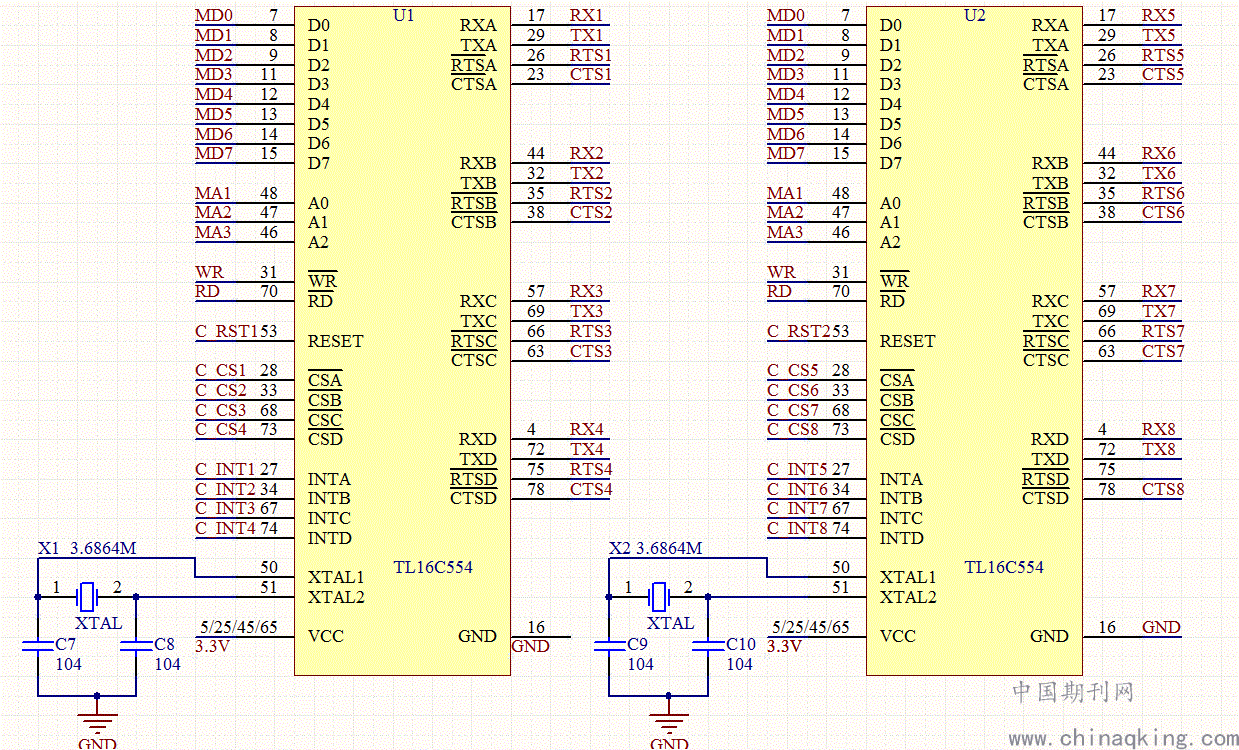Click the CTS7 net label
The height and width of the screenshot is (750, 1239).
pos(1163,351)
